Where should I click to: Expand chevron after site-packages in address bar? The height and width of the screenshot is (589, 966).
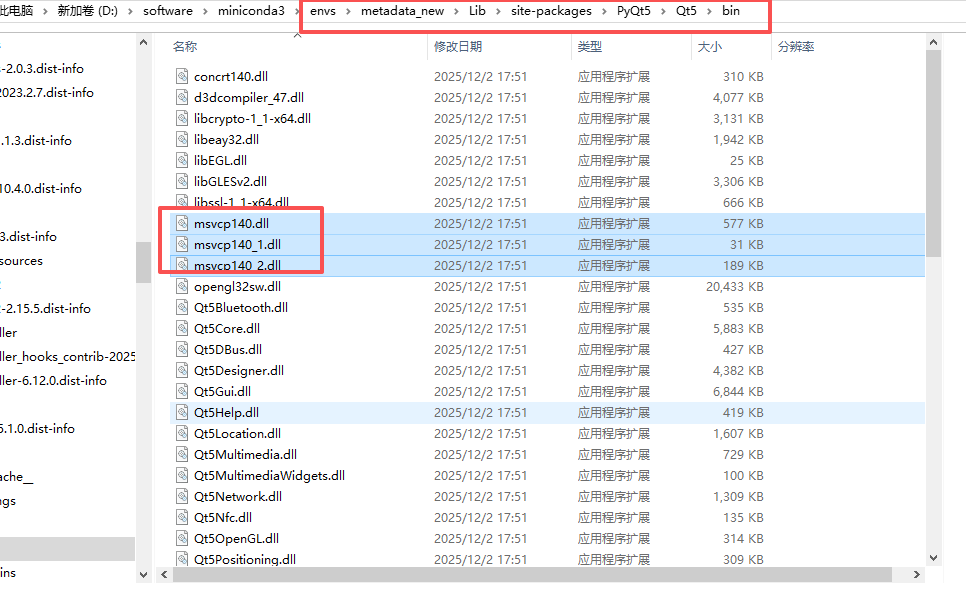(x=604, y=12)
